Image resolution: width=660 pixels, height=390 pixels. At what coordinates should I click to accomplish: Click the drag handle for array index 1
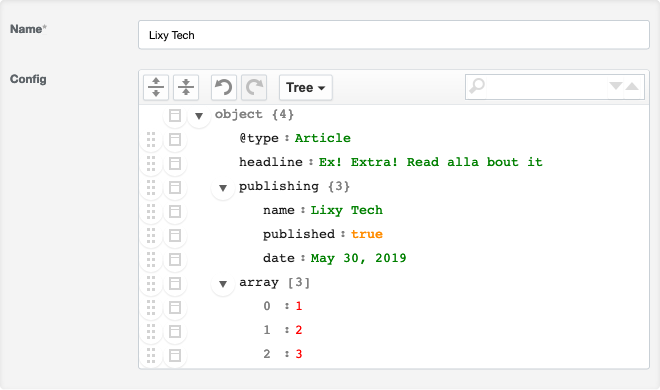(151, 331)
